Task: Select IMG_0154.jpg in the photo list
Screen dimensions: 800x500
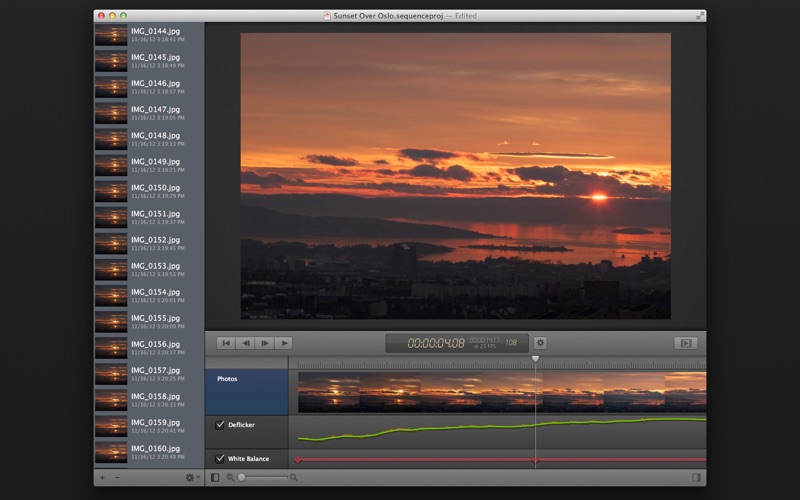Action: (x=149, y=295)
